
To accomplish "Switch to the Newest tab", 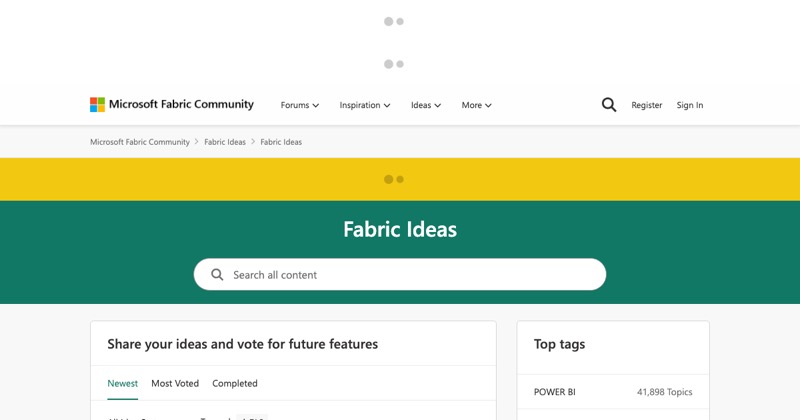I will coord(122,383).
